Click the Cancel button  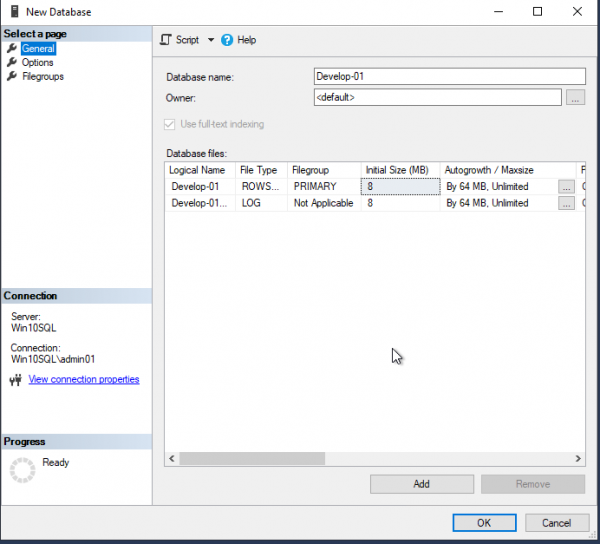tap(556, 523)
